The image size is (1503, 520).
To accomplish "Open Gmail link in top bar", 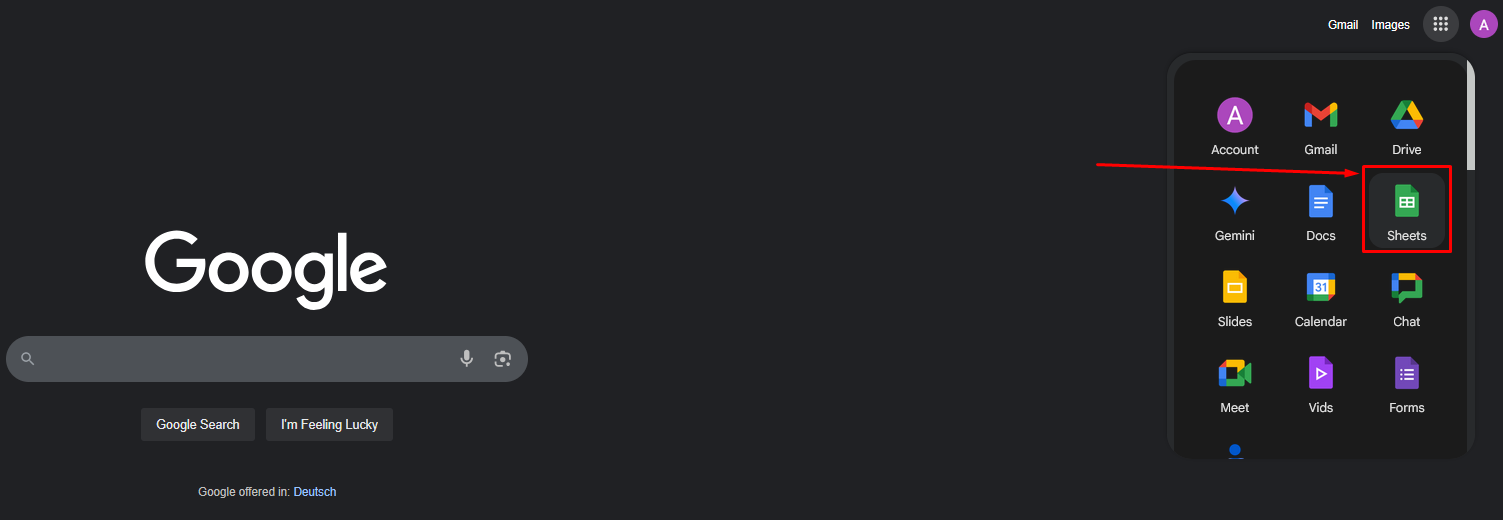I will pos(1343,24).
